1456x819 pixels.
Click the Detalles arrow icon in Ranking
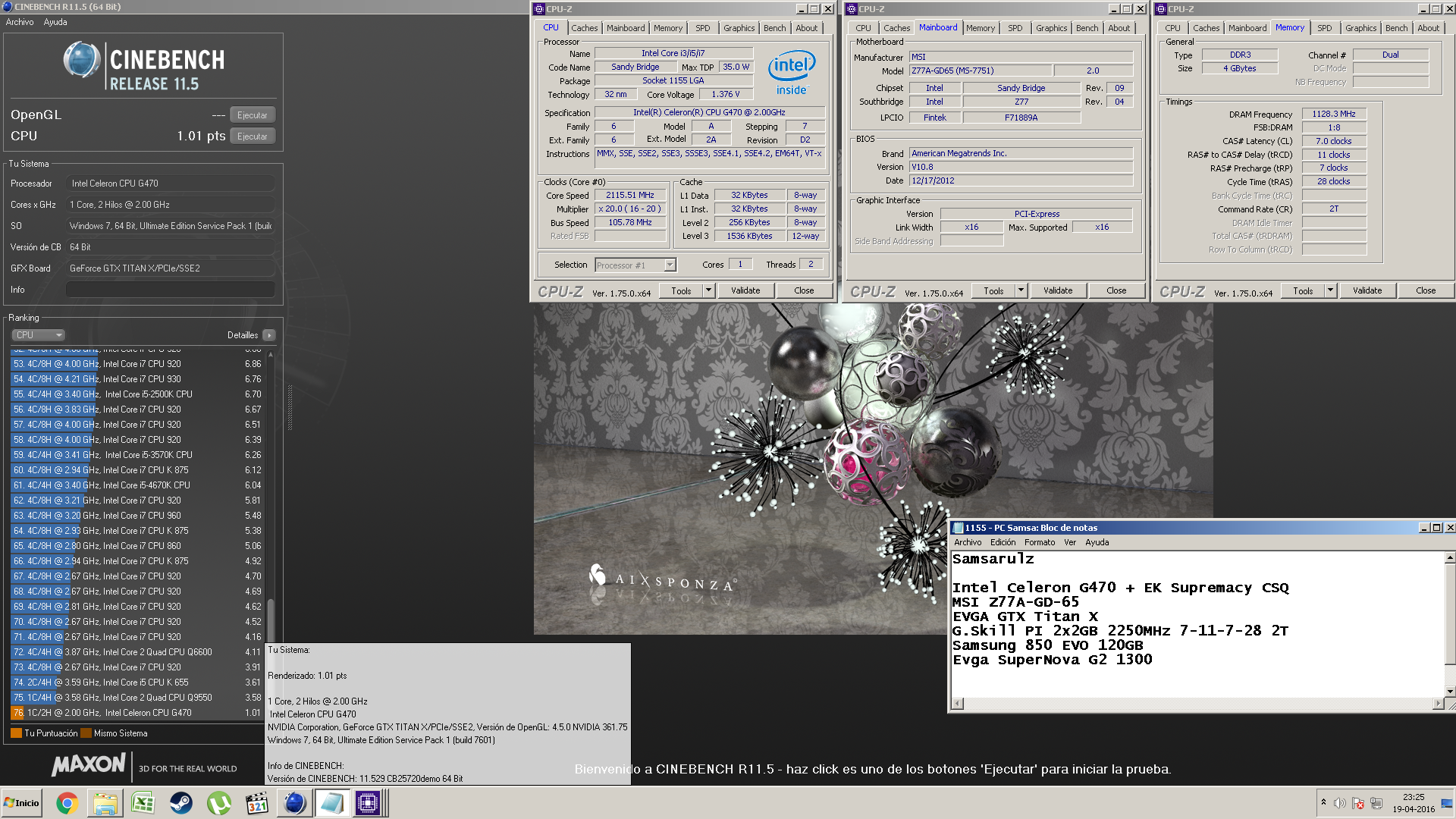tap(269, 335)
